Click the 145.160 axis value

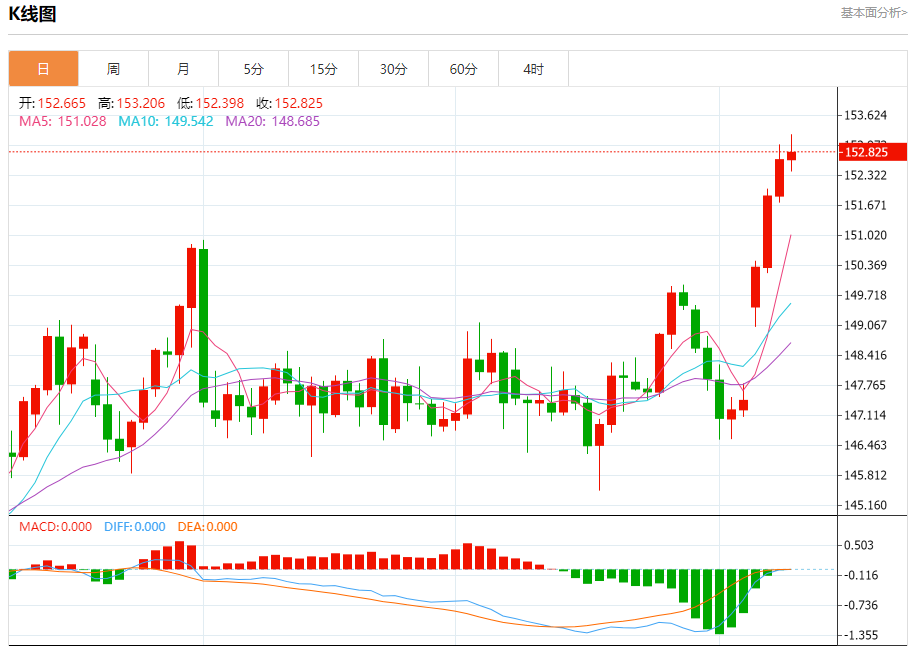[865, 505]
